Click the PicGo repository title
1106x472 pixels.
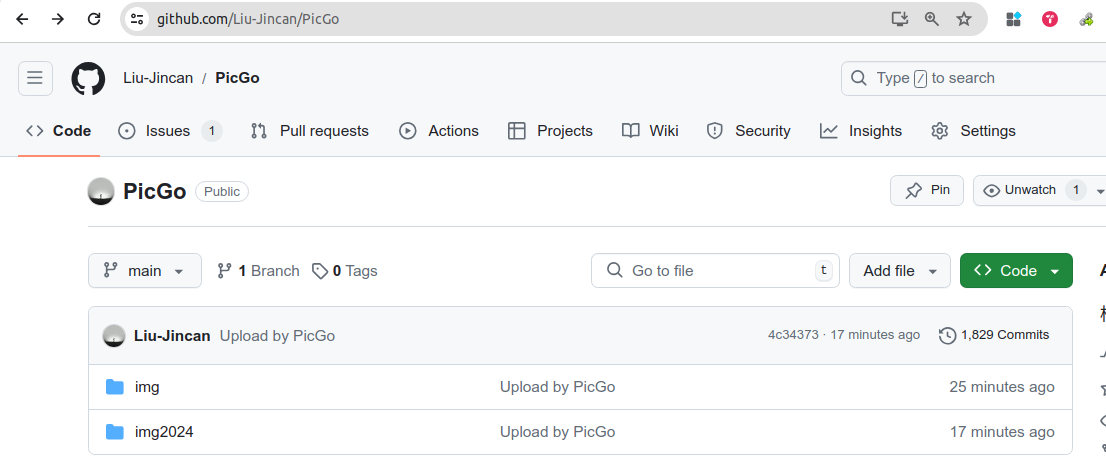(x=154, y=191)
